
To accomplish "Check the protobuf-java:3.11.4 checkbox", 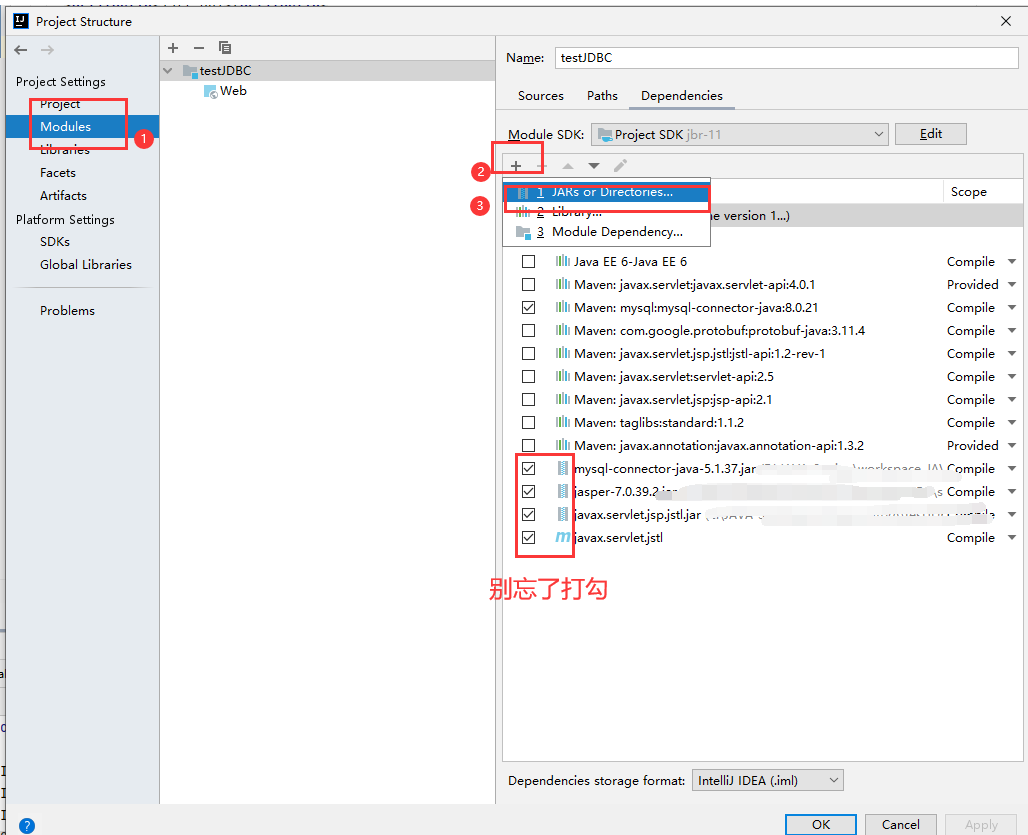I will point(528,330).
